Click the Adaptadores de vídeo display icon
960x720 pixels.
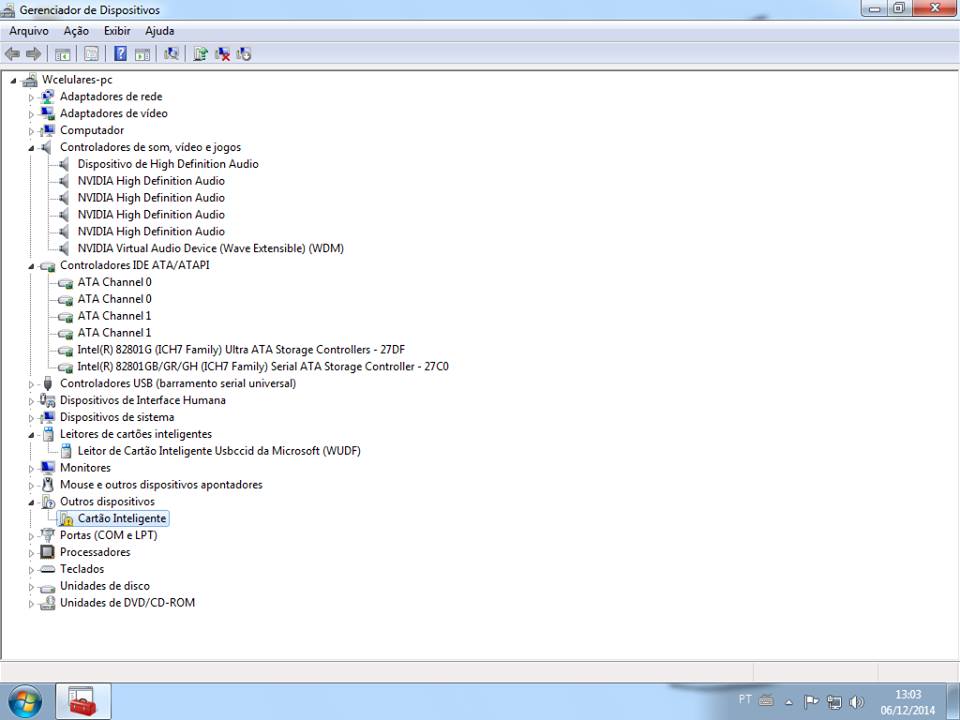click(x=47, y=113)
